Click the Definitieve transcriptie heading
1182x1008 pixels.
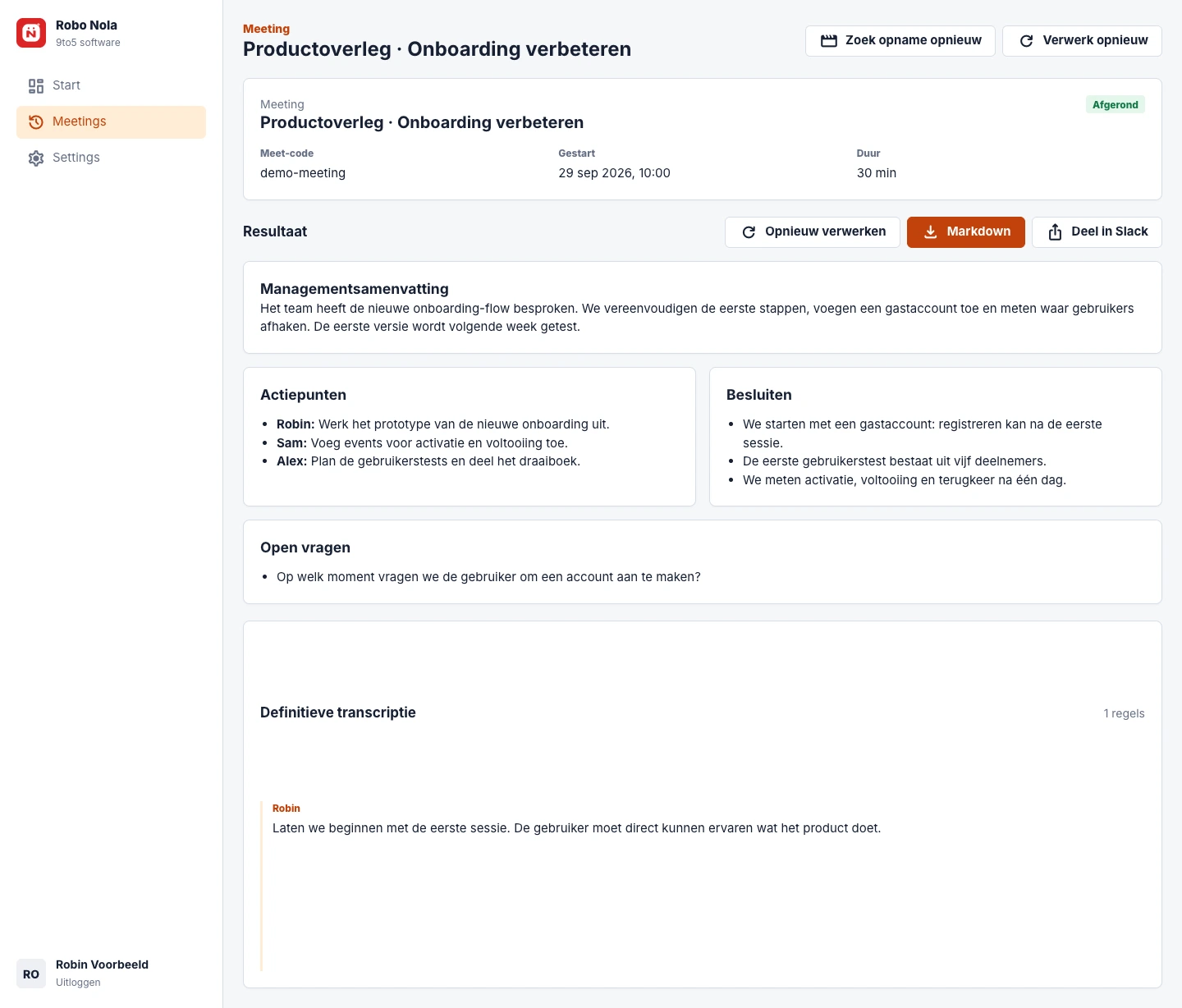[338, 712]
